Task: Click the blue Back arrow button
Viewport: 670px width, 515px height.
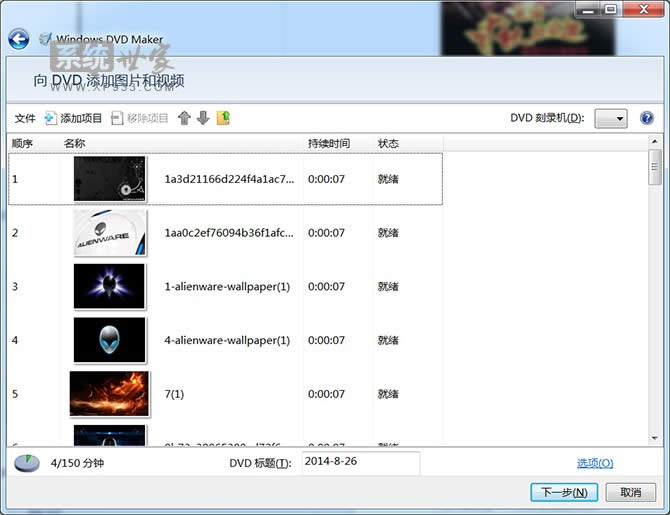Action: pos(18,39)
